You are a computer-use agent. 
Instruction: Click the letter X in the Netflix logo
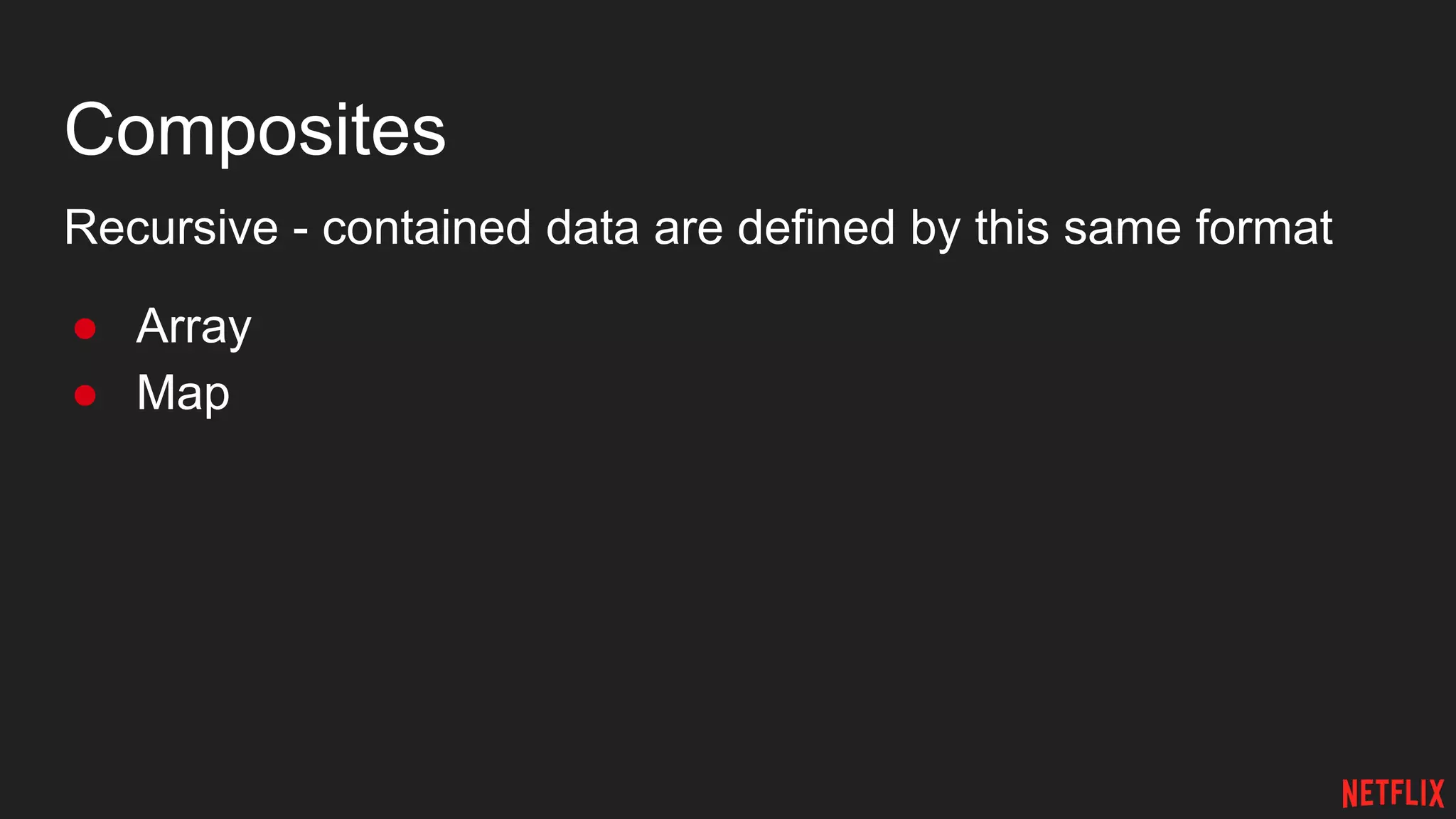(x=1435, y=793)
